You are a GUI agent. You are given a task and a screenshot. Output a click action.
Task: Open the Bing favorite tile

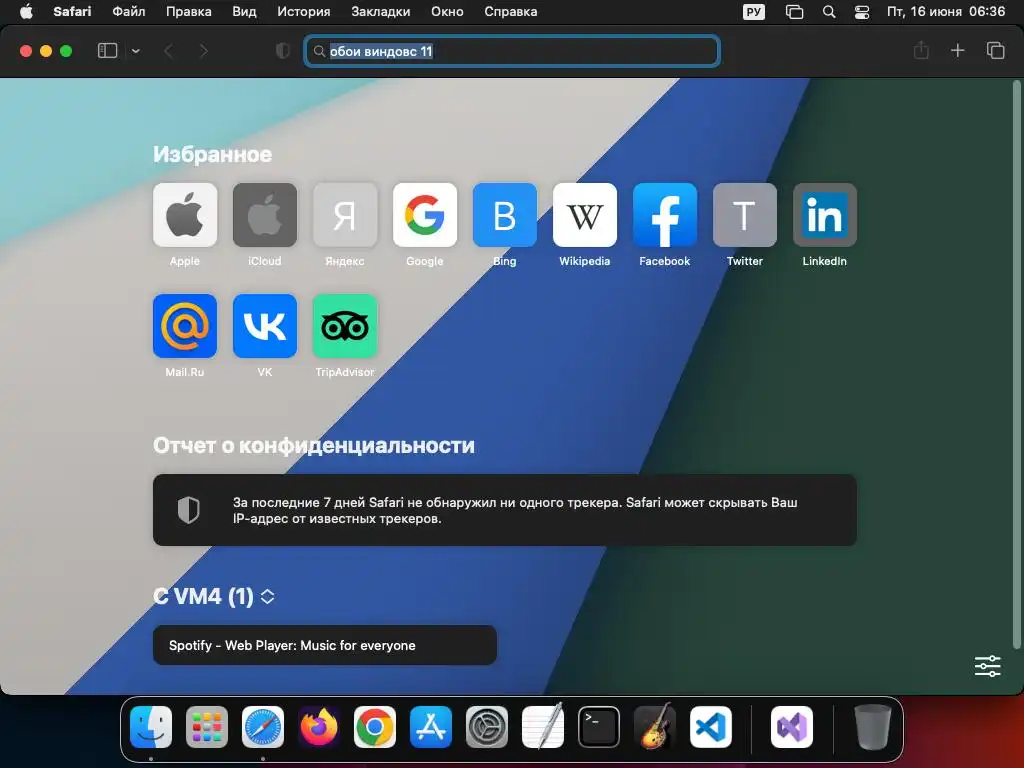tap(505, 215)
